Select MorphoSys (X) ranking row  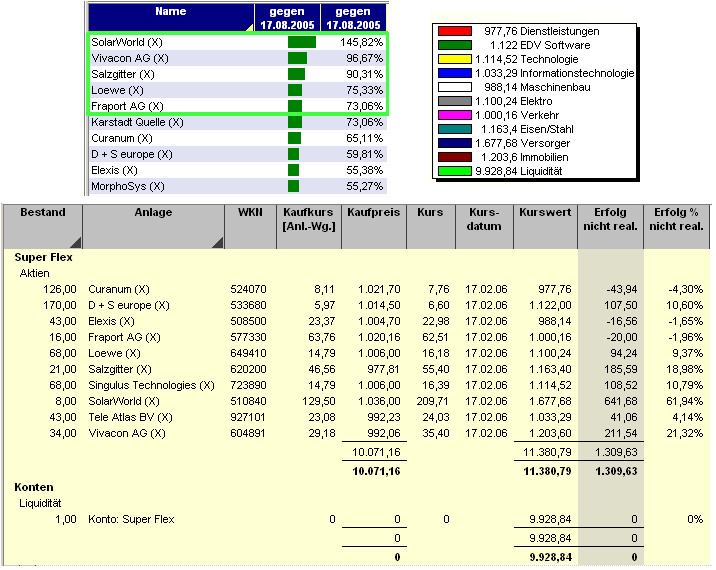tap(237, 186)
